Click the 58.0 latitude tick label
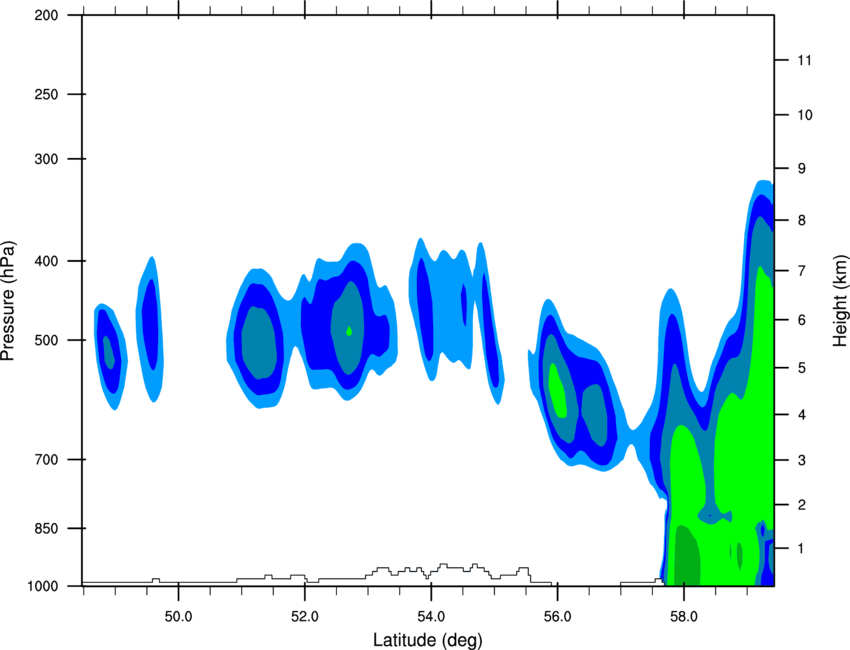 pos(684,617)
